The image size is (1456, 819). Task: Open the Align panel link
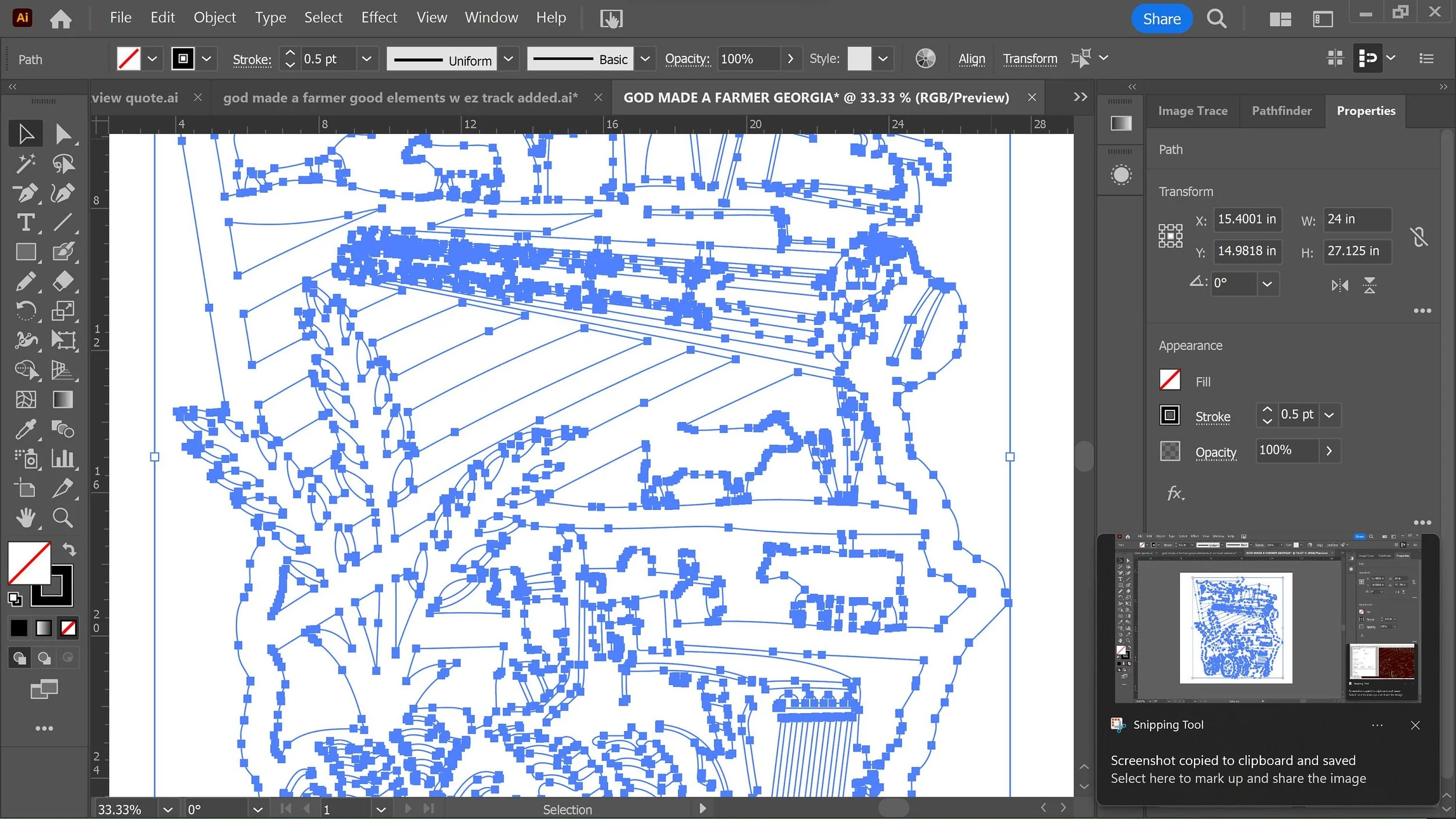pos(971,59)
